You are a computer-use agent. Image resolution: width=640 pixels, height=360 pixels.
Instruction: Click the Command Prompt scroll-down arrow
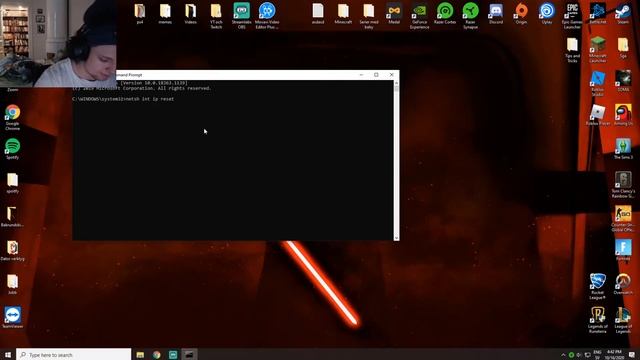(396, 238)
